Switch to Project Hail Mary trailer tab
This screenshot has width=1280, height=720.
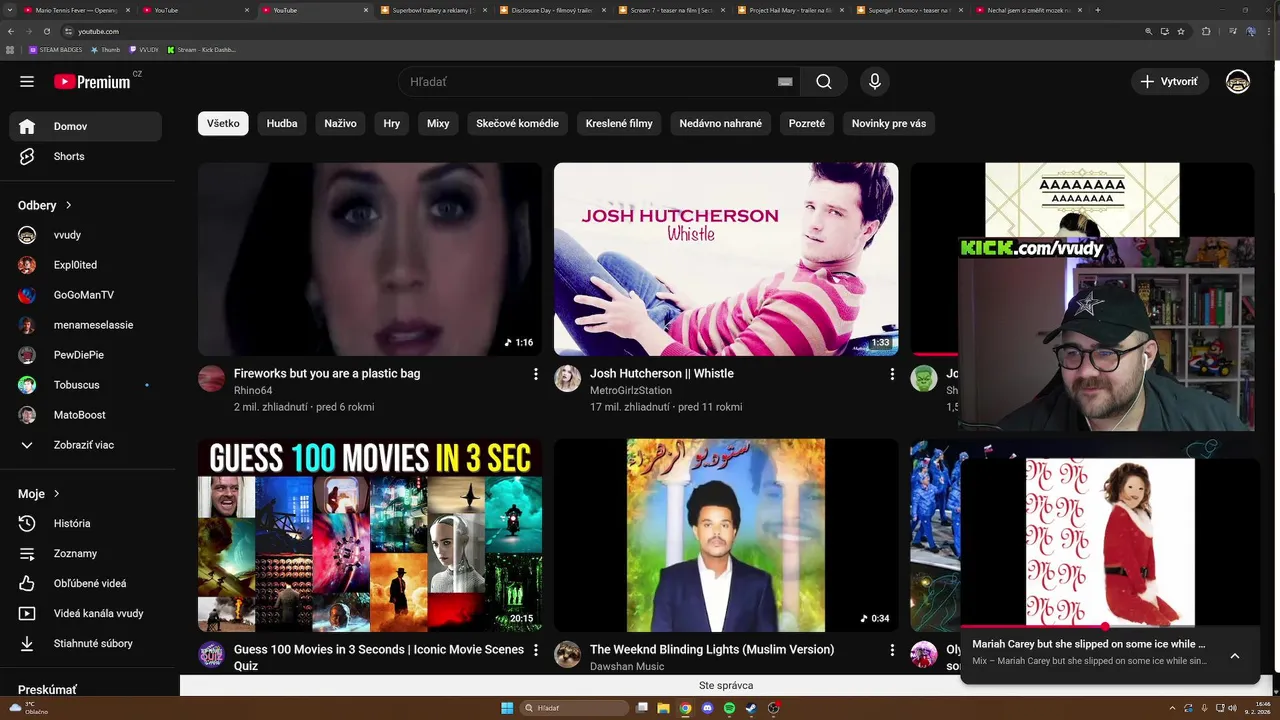pyautogui.click(x=790, y=10)
